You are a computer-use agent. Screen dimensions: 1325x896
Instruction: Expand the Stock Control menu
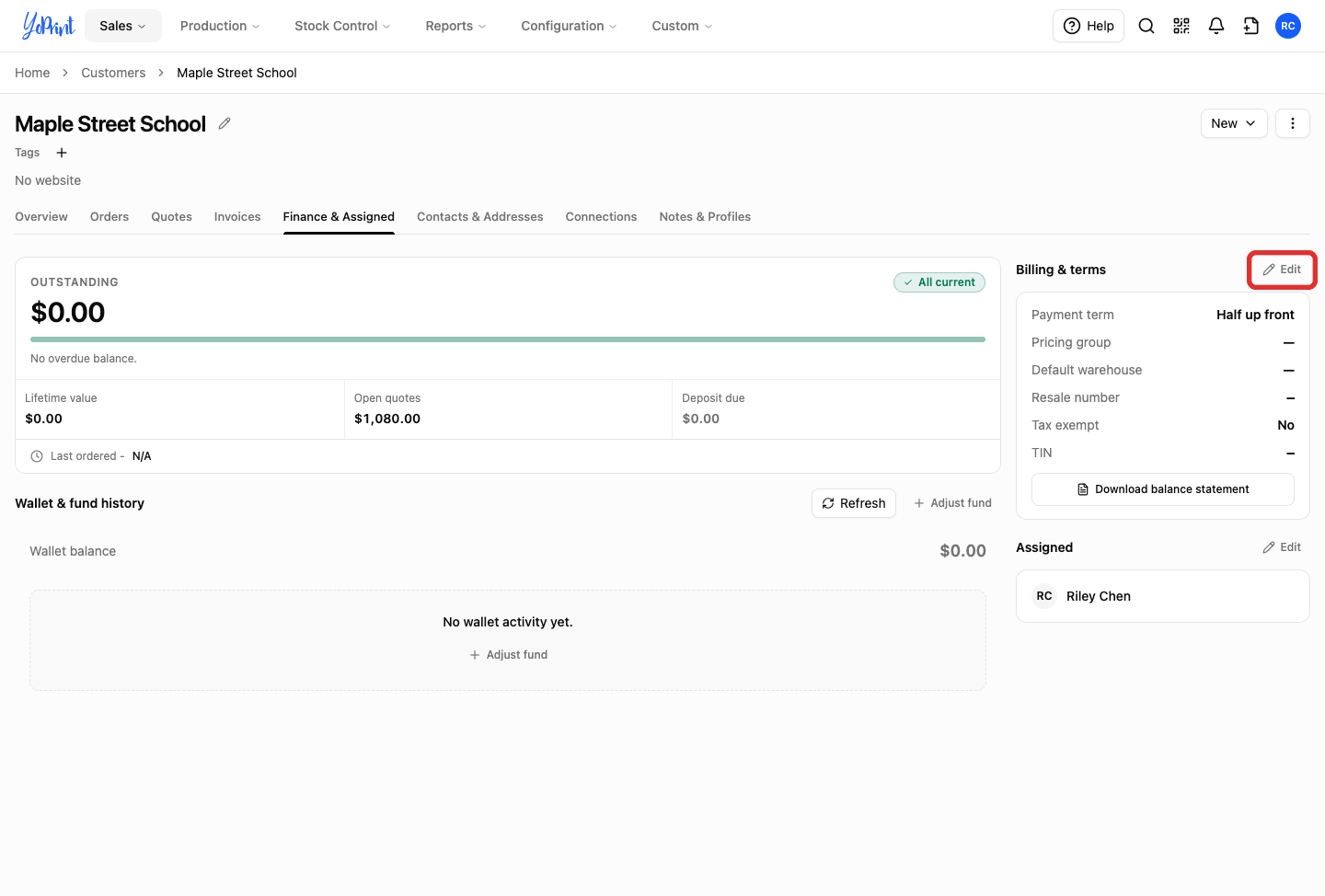[x=342, y=26]
